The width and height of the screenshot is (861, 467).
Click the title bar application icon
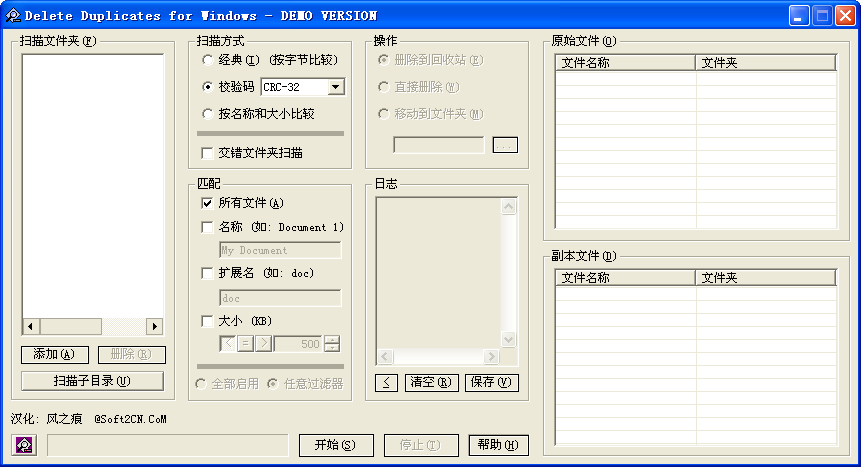pos(12,15)
